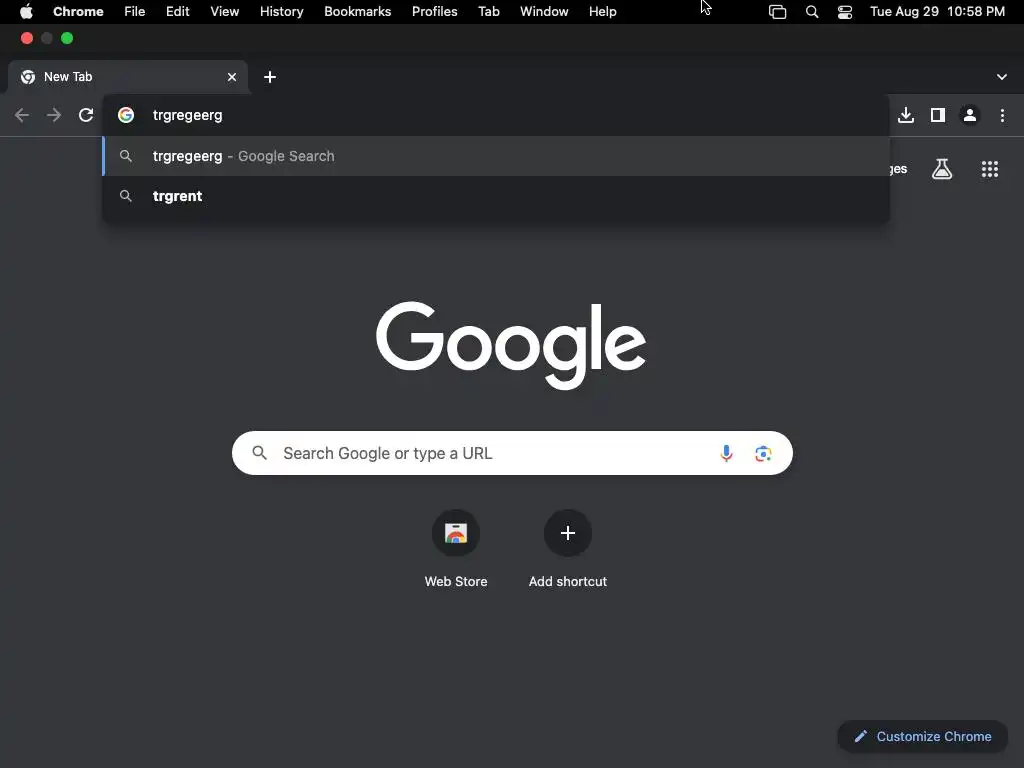Click the Customize Chrome button
This screenshot has width=1024, height=768.
(x=923, y=737)
